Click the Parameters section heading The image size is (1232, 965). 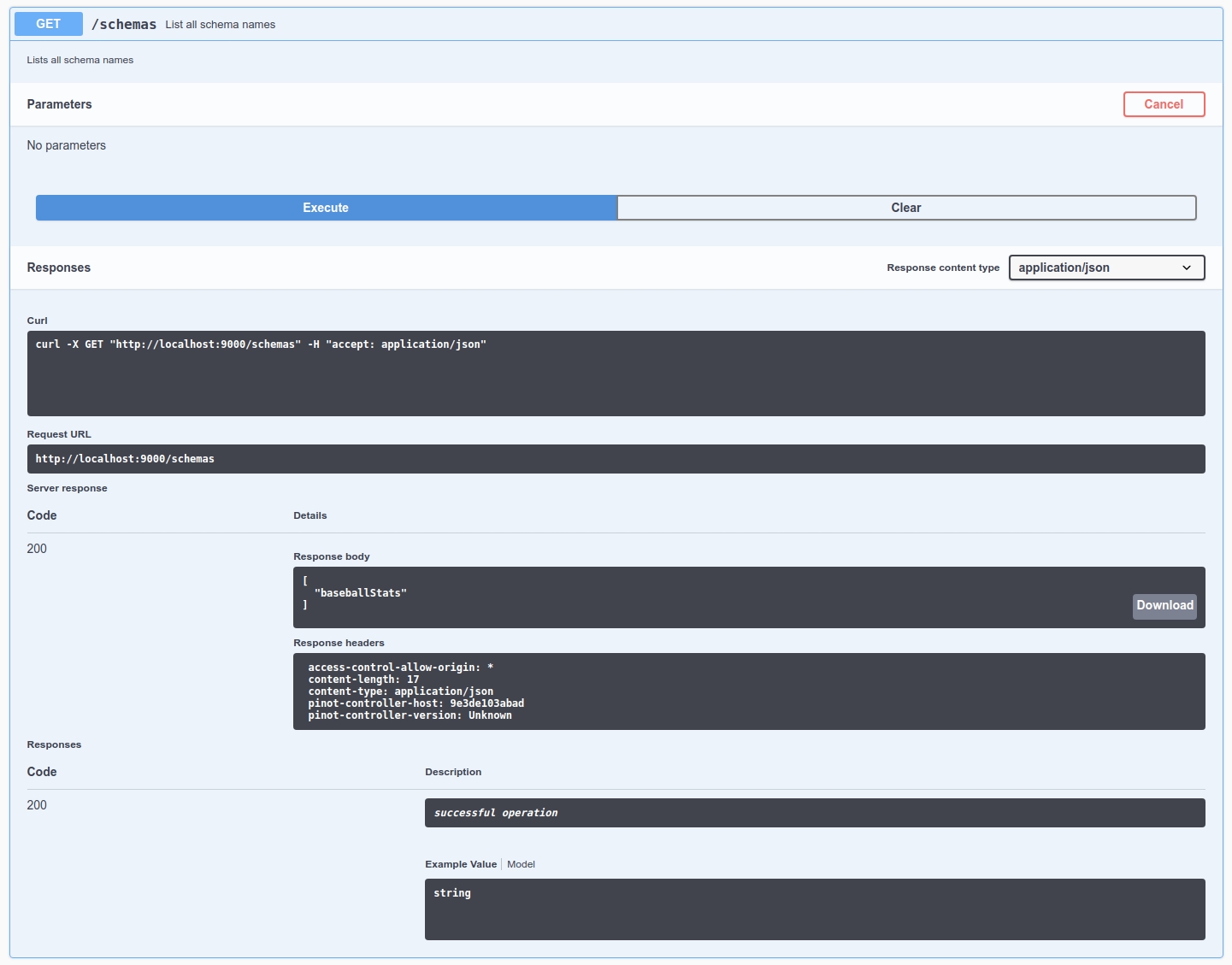pyautogui.click(x=59, y=104)
